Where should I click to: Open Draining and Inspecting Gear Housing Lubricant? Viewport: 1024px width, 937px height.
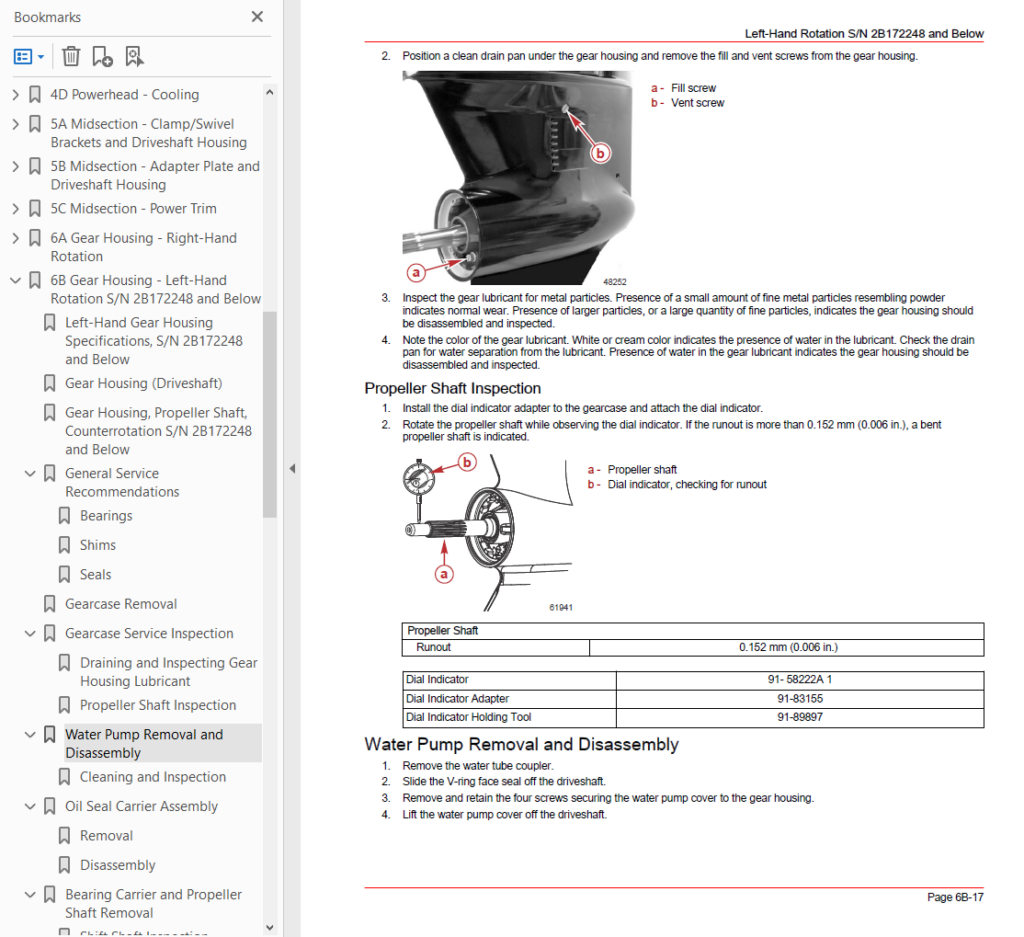(168, 672)
